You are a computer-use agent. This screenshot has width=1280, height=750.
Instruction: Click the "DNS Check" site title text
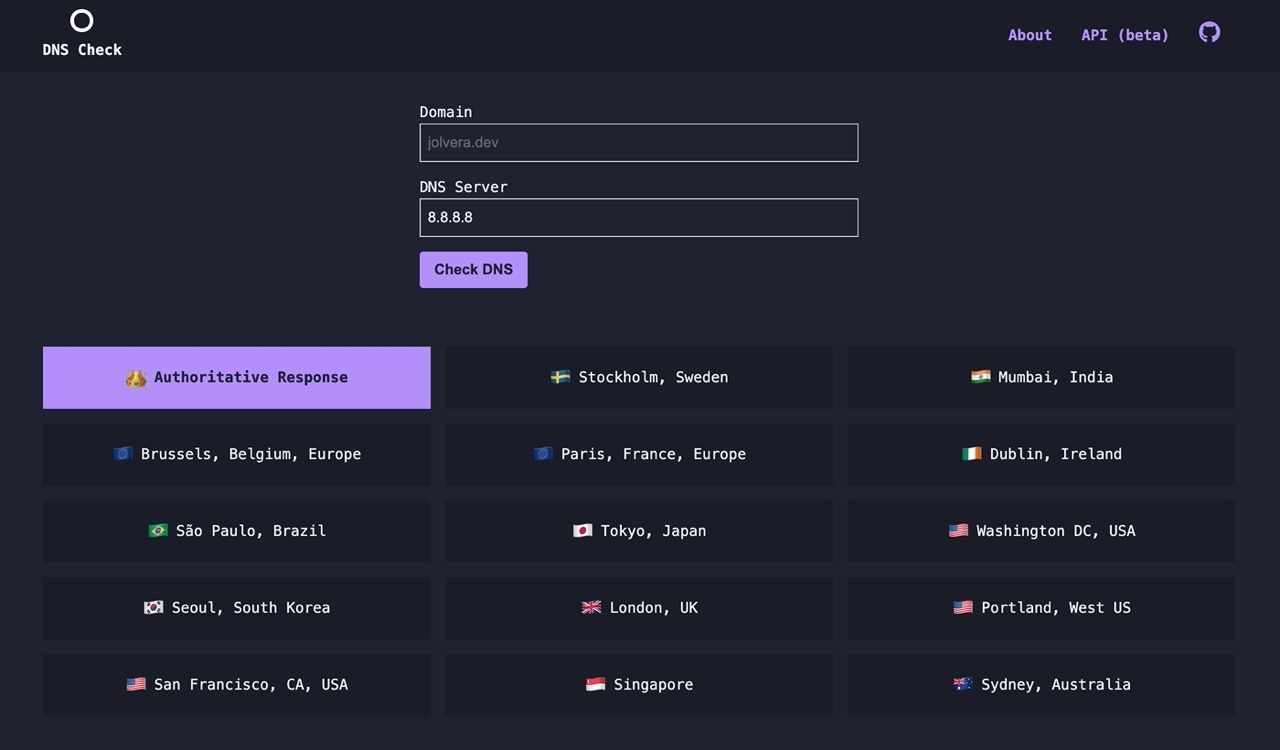[x=82, y=50]
